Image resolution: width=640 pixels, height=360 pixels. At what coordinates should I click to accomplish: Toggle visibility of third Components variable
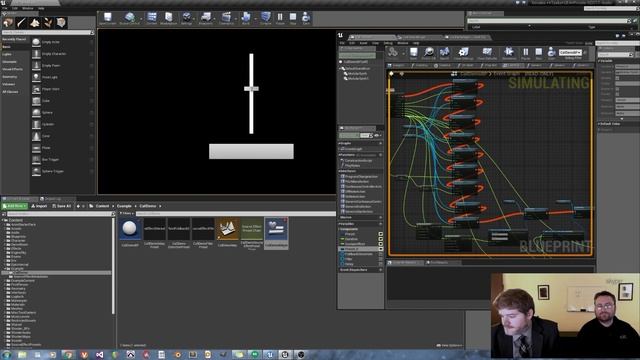click(x=380, y=244)
